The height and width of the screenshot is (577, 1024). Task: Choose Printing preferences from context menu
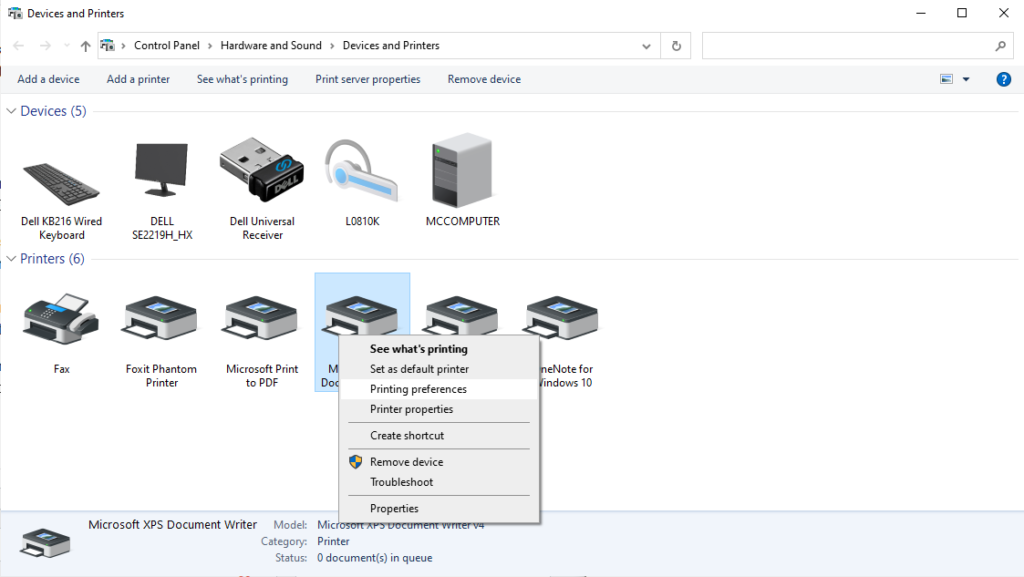coord(418,389)
